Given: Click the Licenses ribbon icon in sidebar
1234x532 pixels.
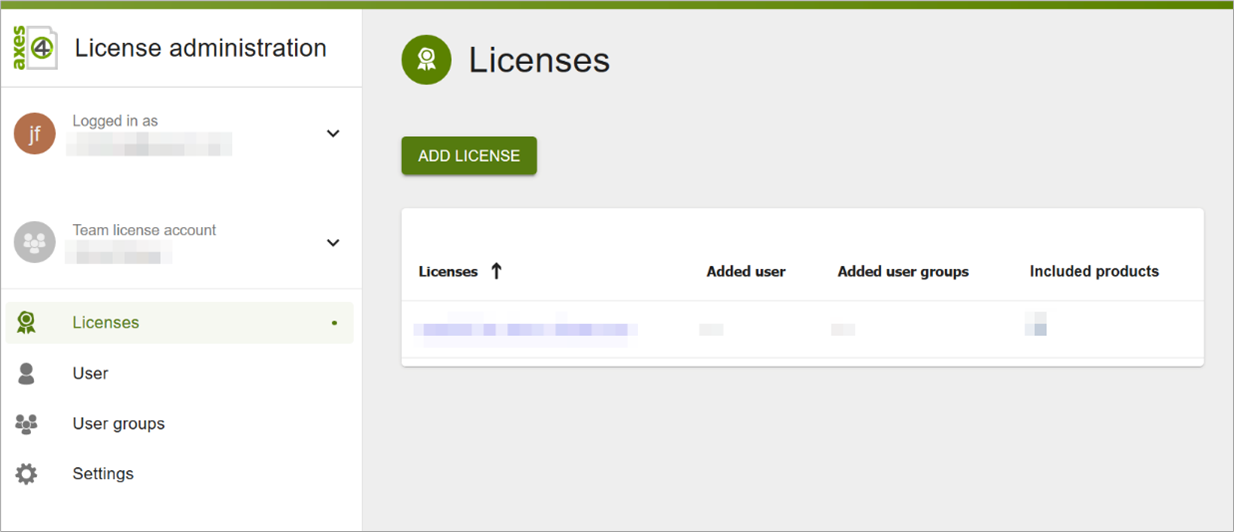Looking at the screenshot, I should coord(27,322).
